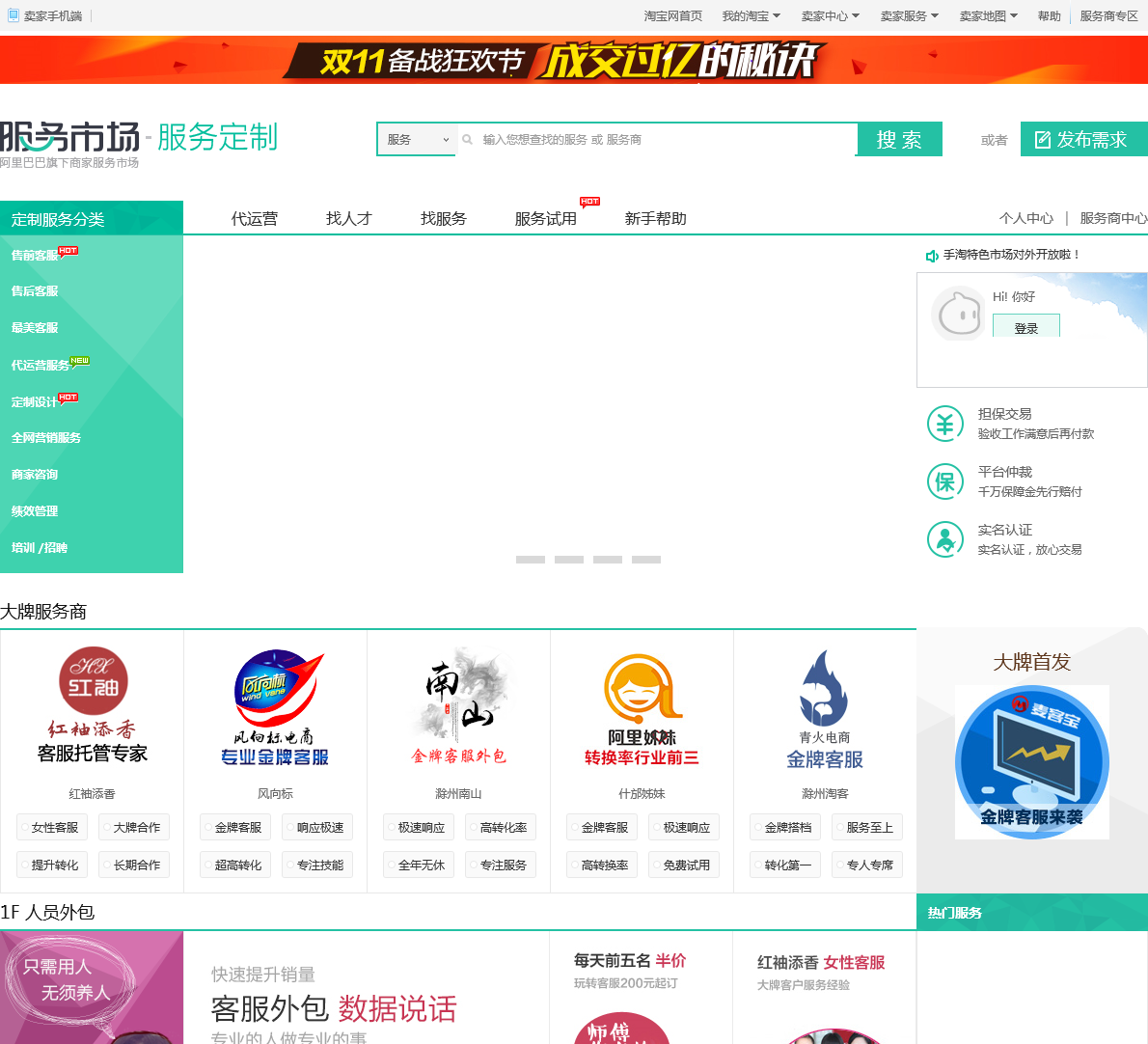Screen dimensions: 1148x1044
Task: Click the 发布需求 button
Action: coord(1084,139)
